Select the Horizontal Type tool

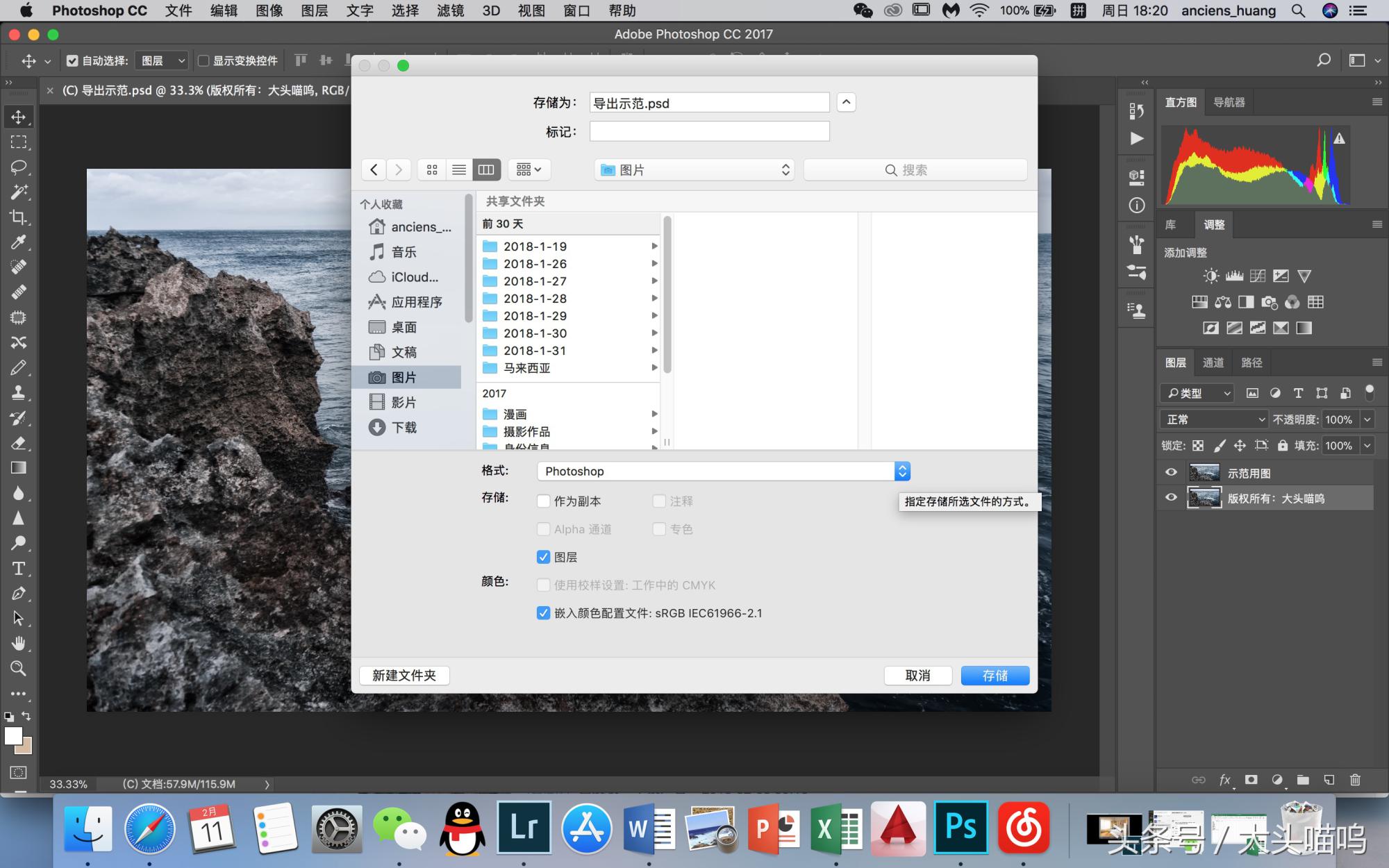tap(19, 569)
